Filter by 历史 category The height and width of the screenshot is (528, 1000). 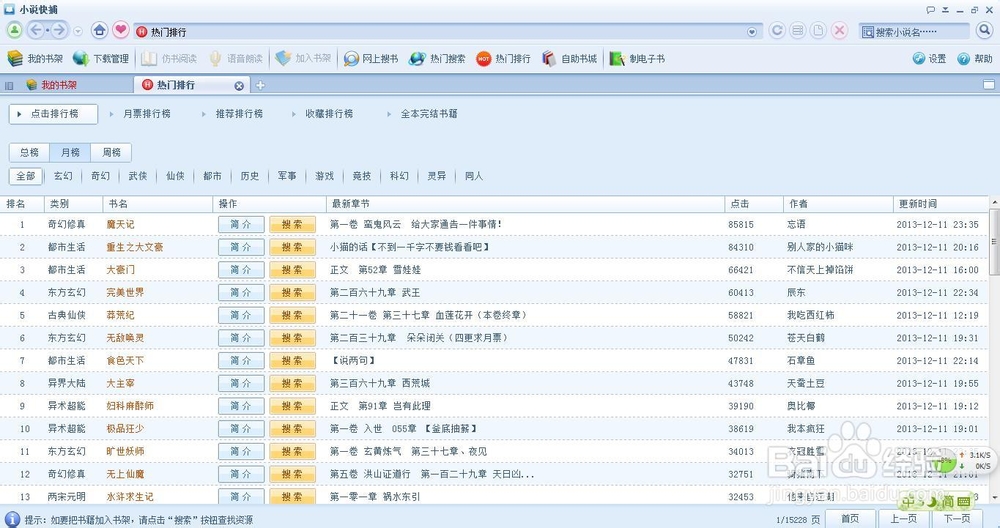tap(249, 176)
